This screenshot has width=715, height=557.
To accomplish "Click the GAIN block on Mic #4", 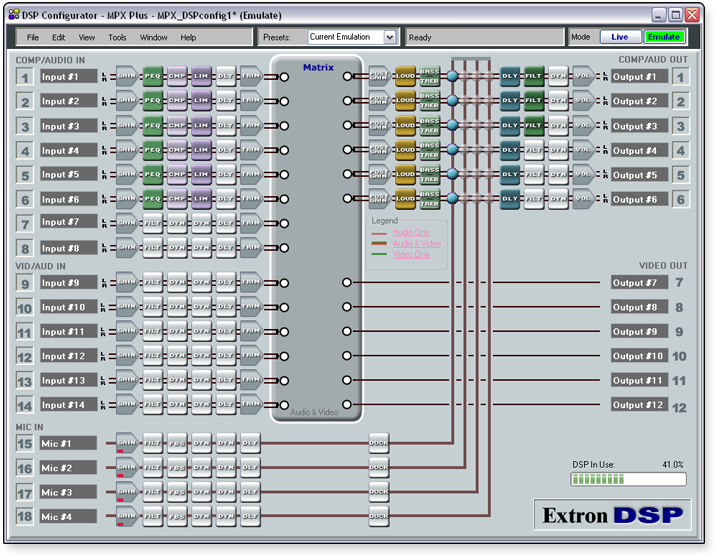I will coord(127,516).
